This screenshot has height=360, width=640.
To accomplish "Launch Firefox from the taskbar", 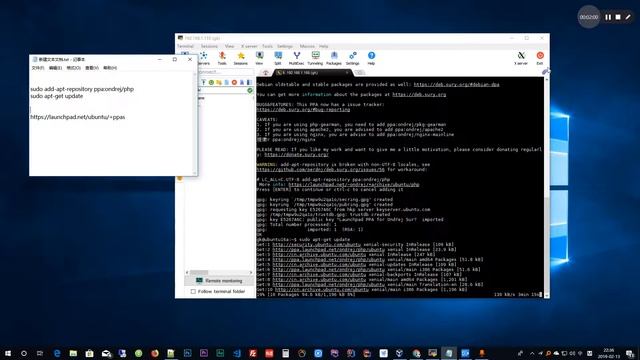I will point(155,353).
